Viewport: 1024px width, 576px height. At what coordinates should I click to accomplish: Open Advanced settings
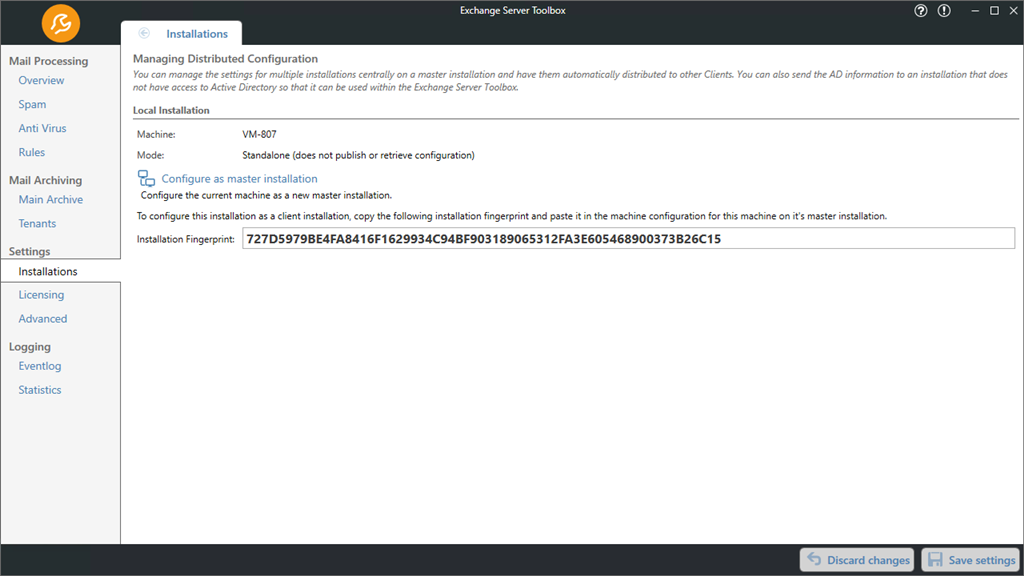42,319
